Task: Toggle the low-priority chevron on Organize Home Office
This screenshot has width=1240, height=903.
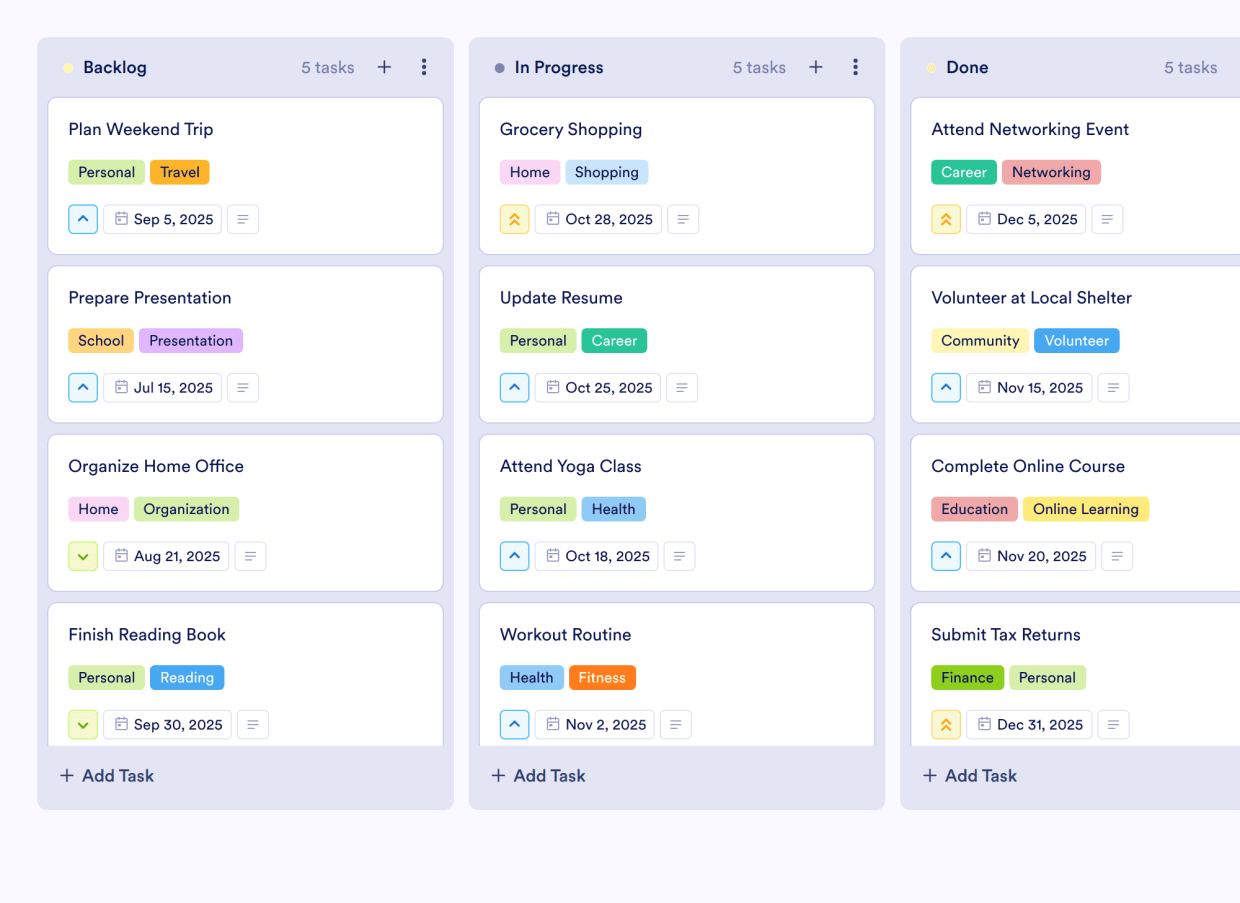Action: (x=83, y=556)
